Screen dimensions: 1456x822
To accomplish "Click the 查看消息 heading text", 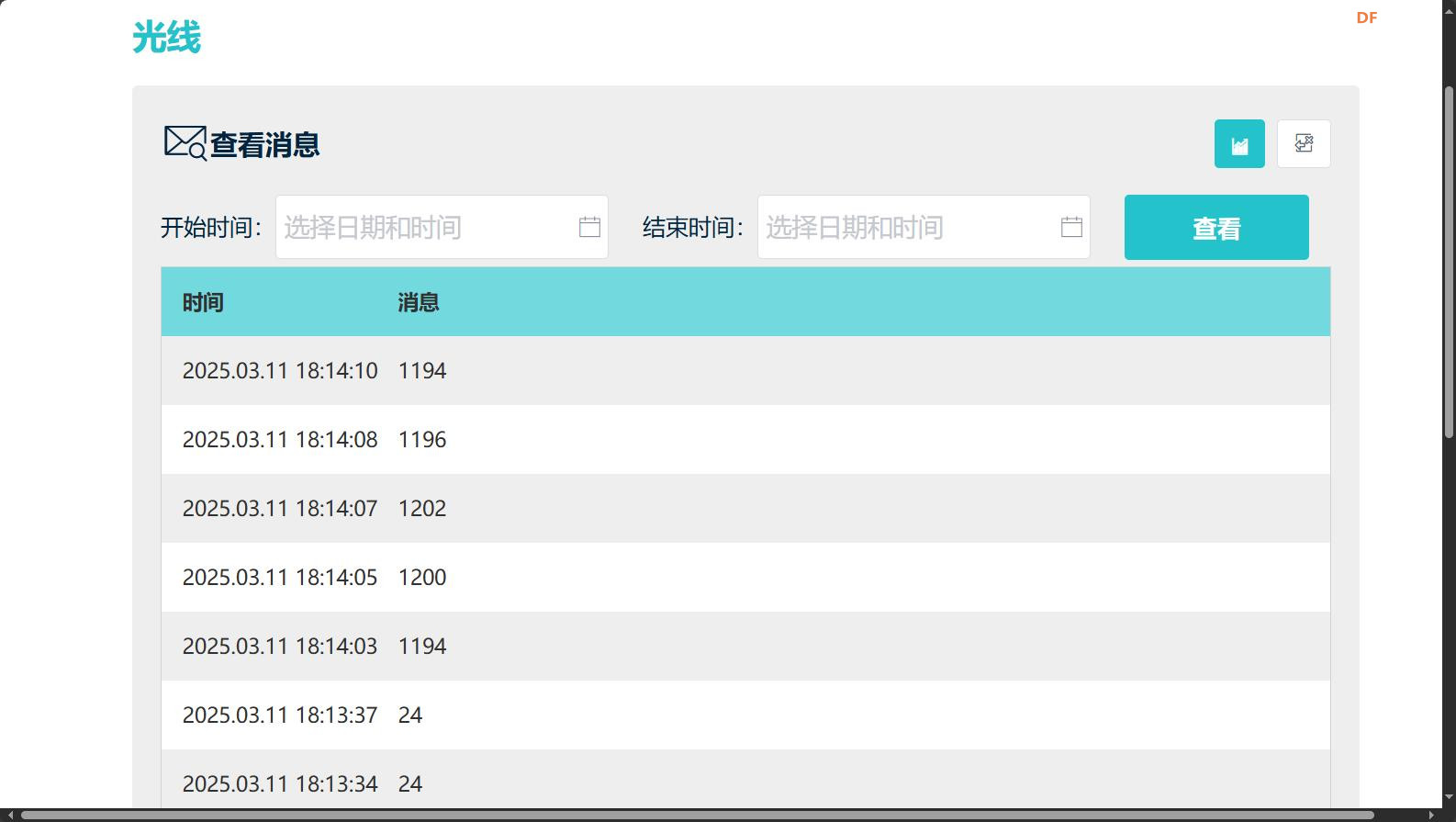I will pos(265,144).
